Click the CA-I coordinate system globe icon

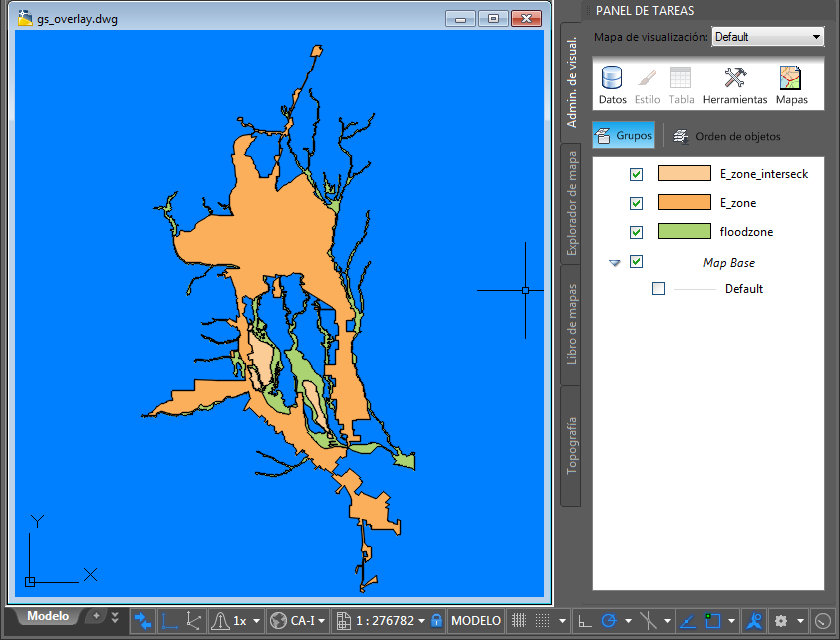coord(278,621)
